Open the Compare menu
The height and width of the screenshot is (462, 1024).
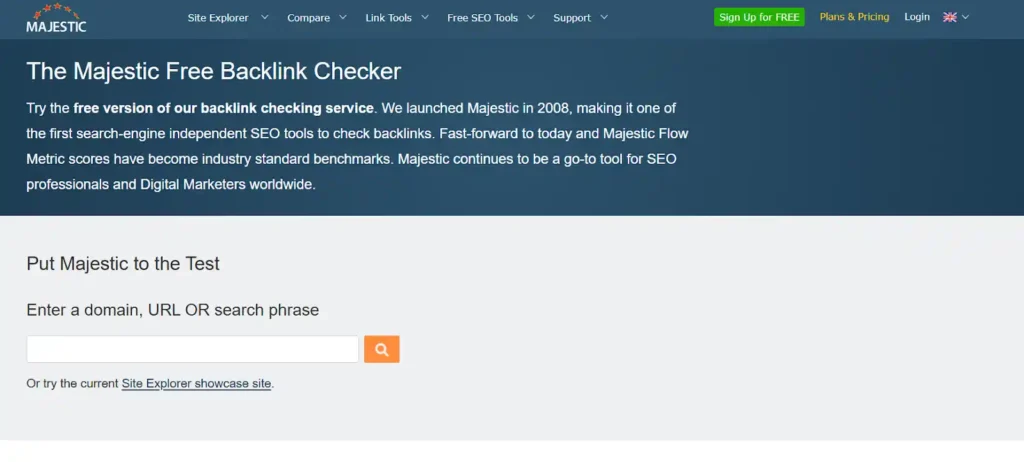(x=308, y=18)
